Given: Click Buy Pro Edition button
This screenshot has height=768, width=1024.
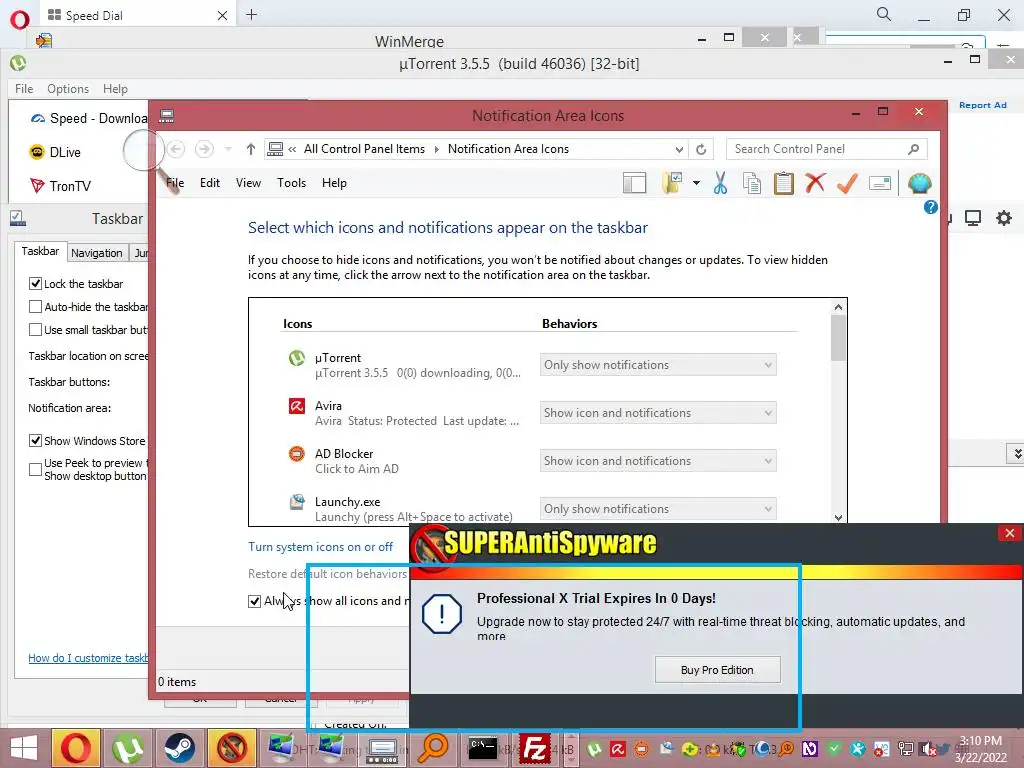Looking at the screenshot, I should [x=717, y=670].
